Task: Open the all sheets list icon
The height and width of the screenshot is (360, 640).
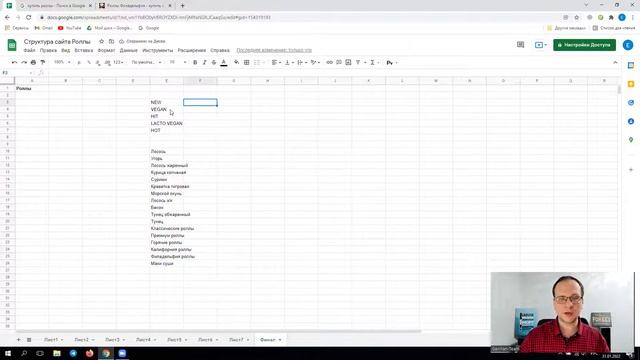Action: (x=29, y=340)
